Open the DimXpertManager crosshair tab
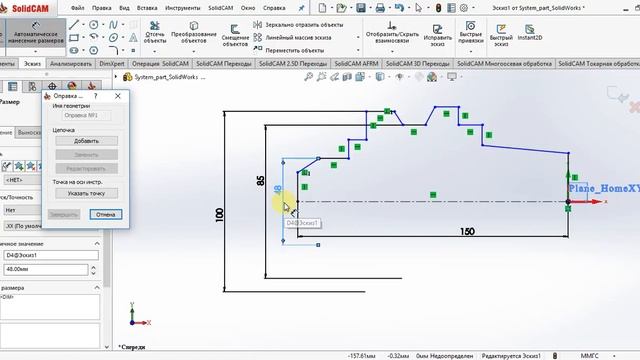640x360 pixels. tap(52, 87)
